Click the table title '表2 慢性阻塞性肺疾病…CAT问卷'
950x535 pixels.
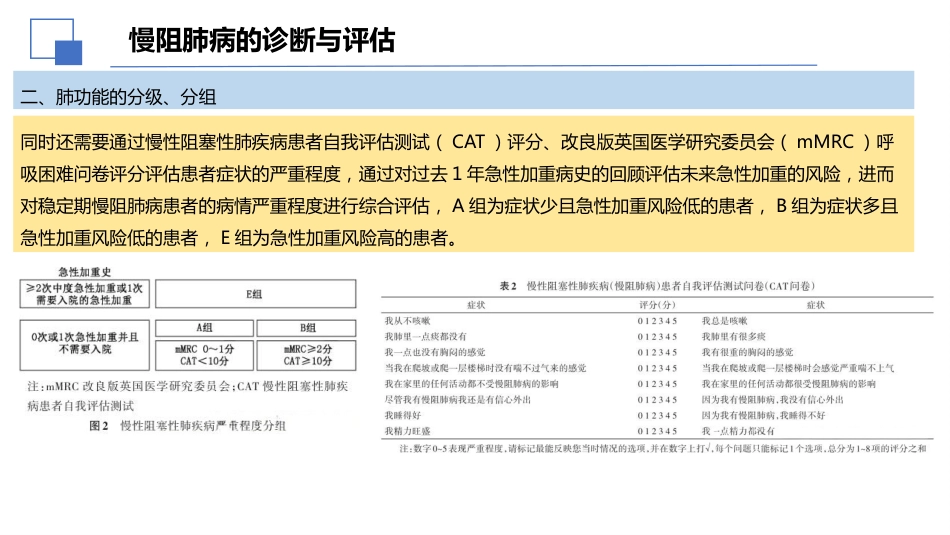(657, 286)
